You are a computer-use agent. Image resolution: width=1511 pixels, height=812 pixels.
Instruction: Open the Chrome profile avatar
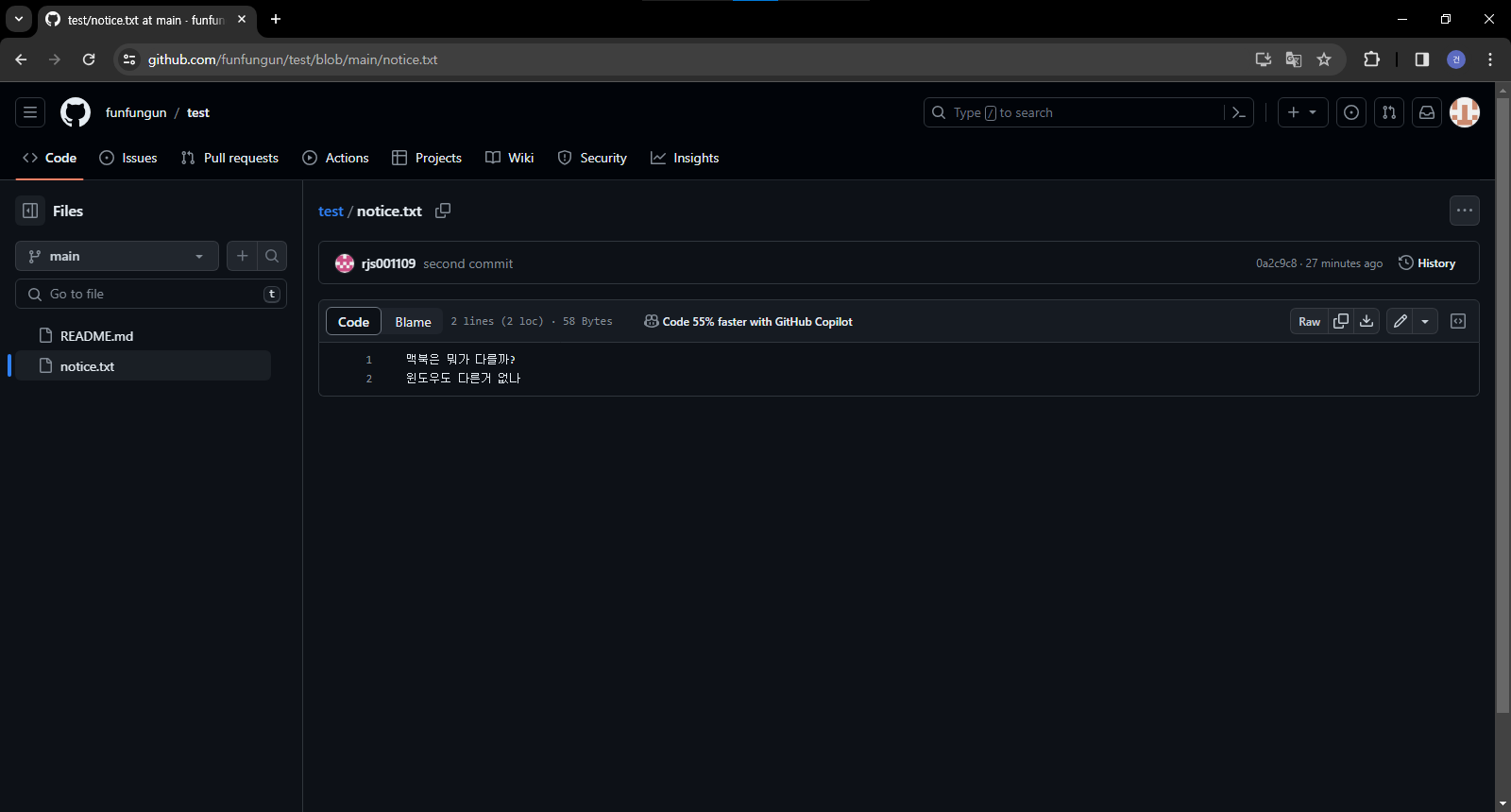[x=1456, y=59]
